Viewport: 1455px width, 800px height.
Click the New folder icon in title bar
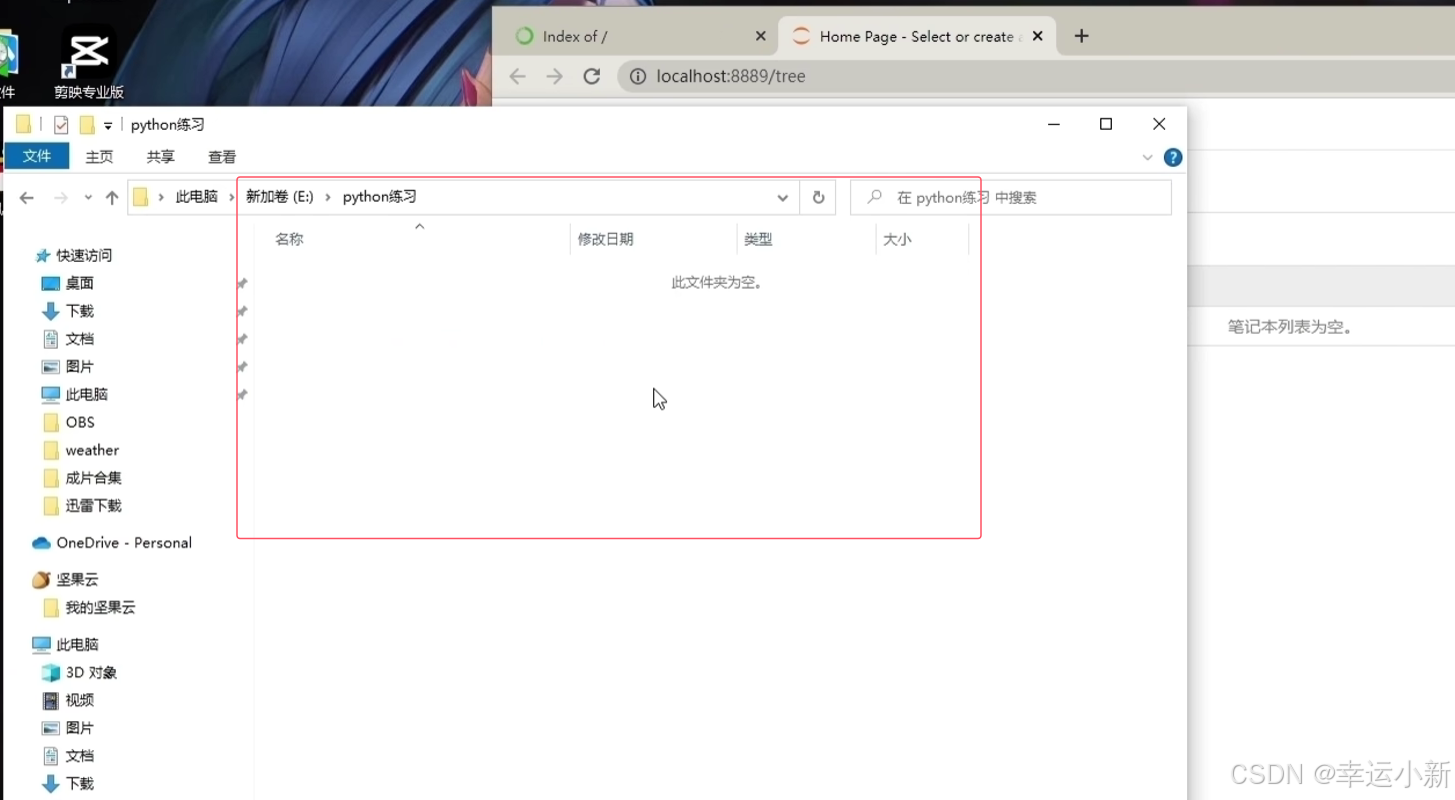click(x=87, y=124)
